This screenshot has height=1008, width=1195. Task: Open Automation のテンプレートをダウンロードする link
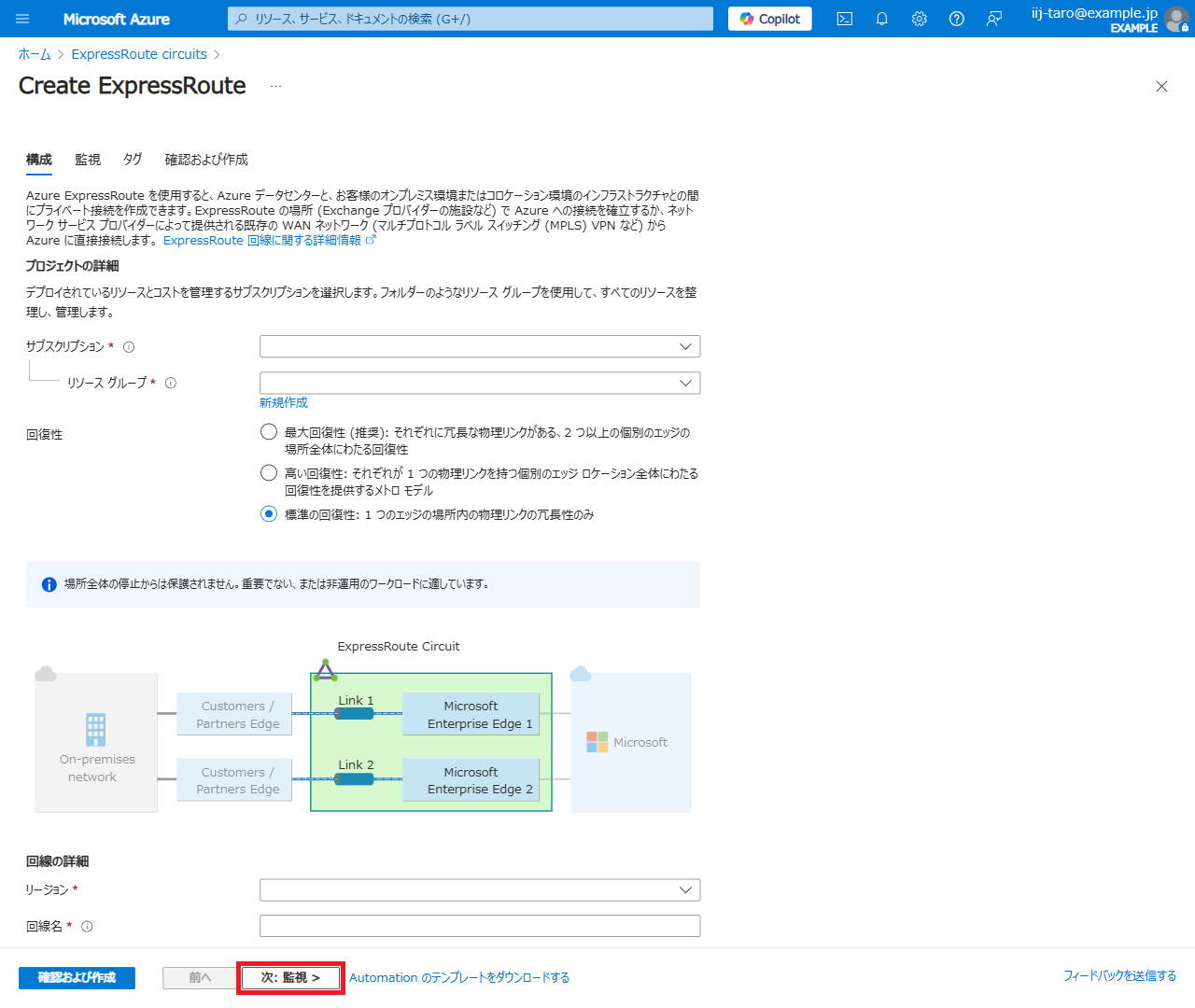pos(459,977)
